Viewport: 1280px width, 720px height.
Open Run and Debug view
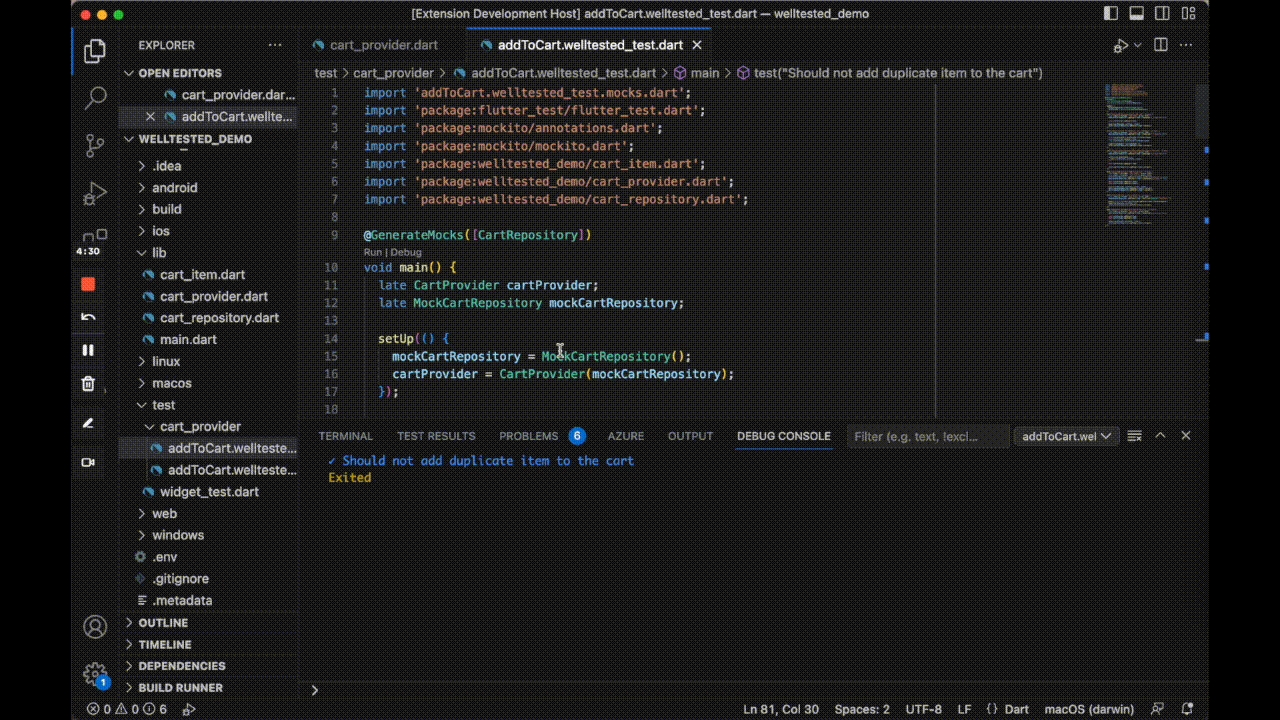tap(95, 193)
